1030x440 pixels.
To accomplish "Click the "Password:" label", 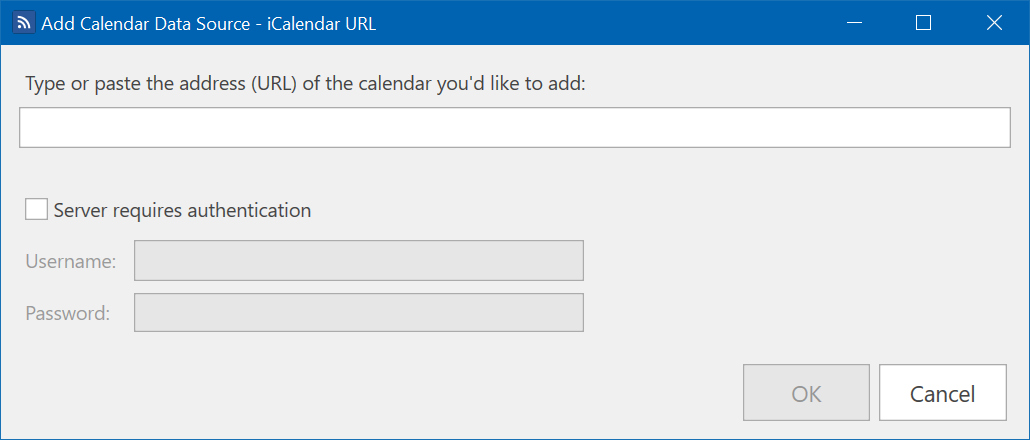I will click(68, 313).
